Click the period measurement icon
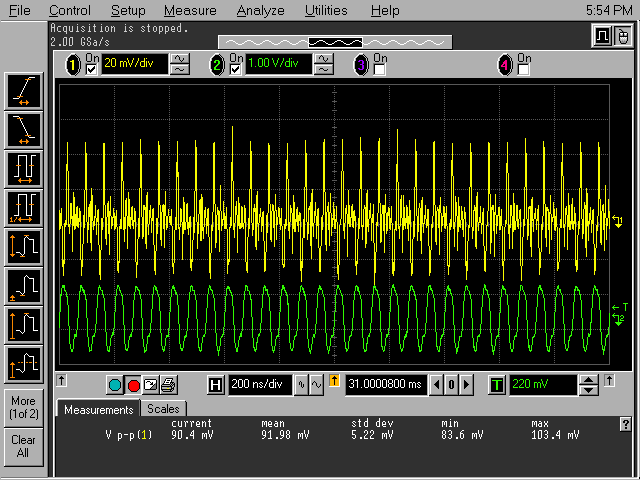This screenshot has height=480, width=640. pos(24,167)
